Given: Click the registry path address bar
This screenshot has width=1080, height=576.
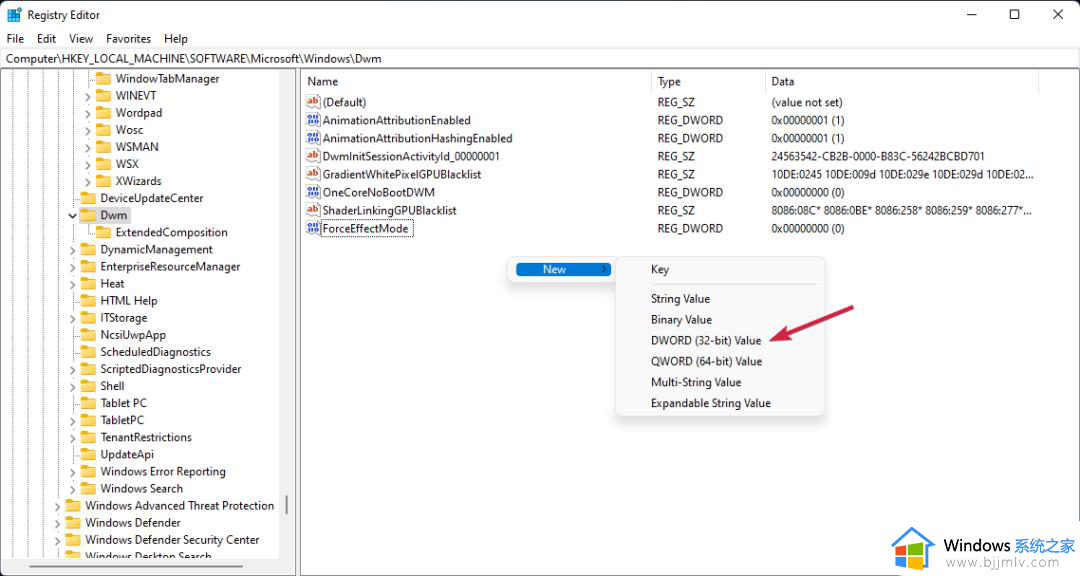Looking at the screenshot, I should (x=540, y=59).
